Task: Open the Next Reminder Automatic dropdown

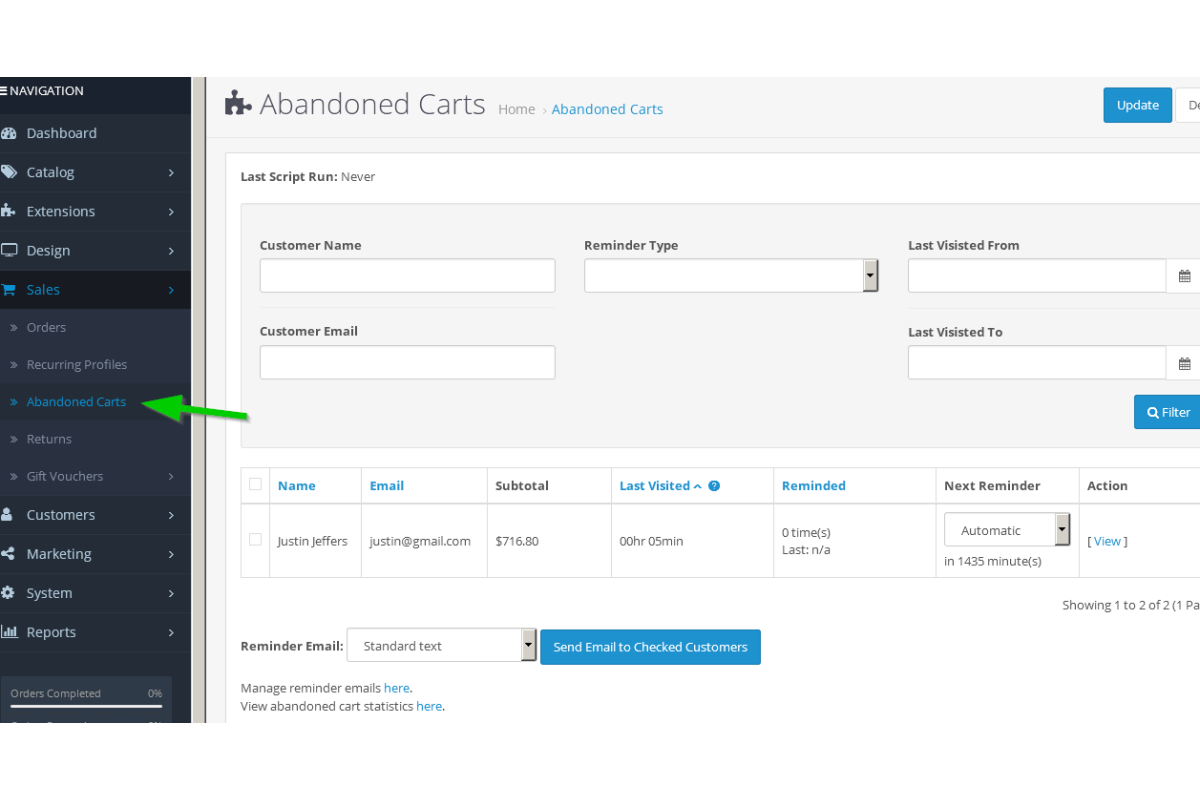Action: click(1007, 530)
